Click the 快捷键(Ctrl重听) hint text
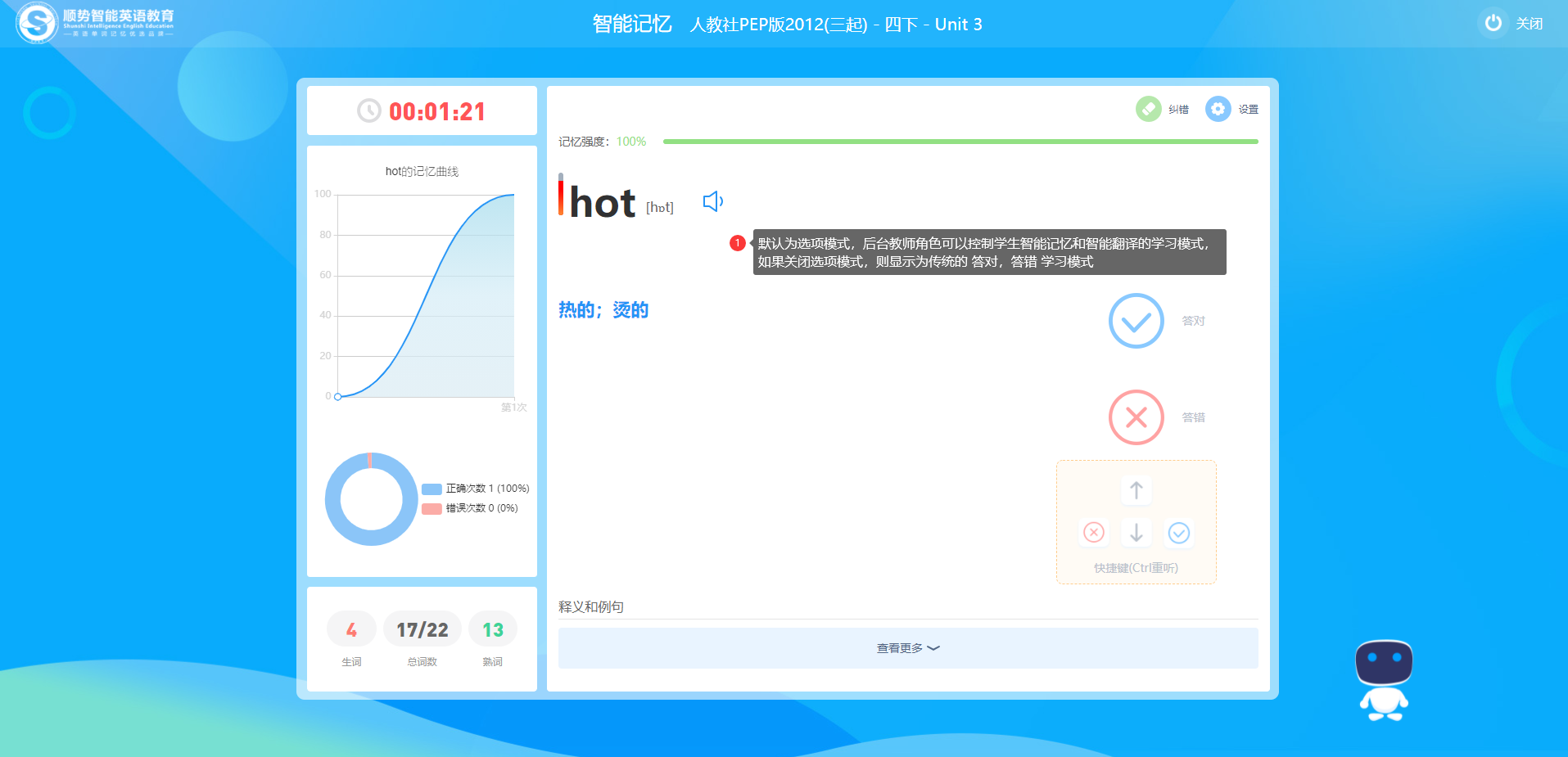 1136,568
